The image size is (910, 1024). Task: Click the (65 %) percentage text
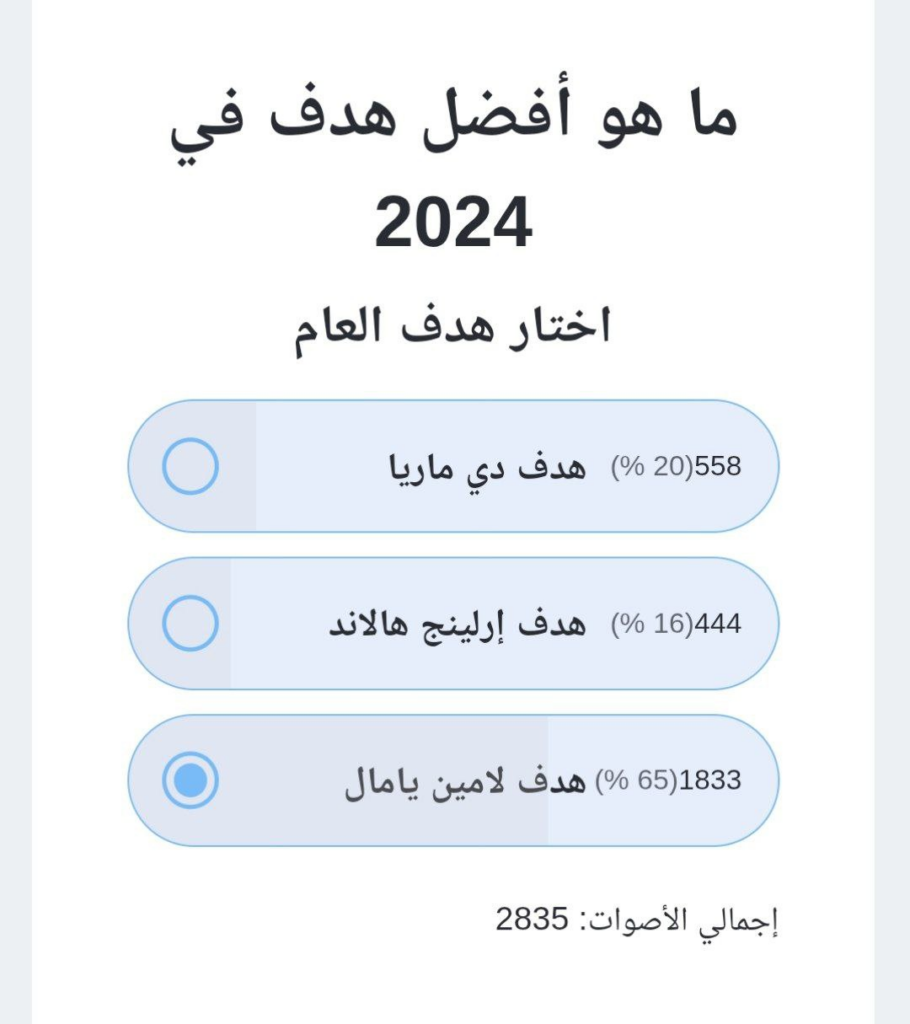(637, 781)
